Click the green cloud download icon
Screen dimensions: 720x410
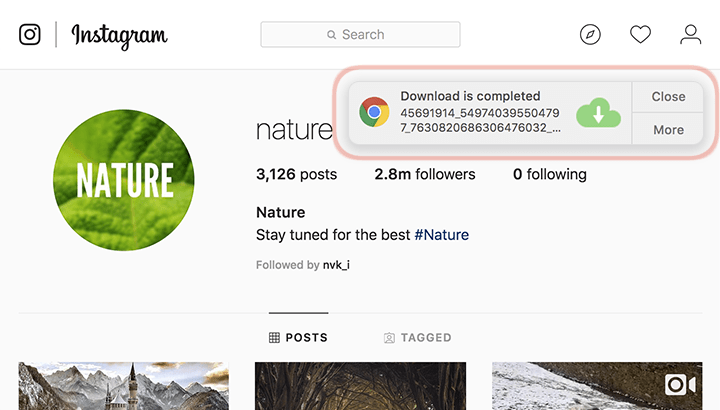(598, 113)
